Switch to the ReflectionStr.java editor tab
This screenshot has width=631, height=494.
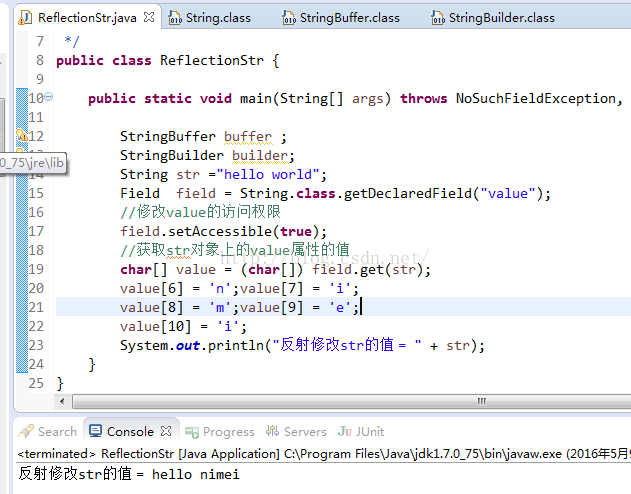tap(87, 18)
